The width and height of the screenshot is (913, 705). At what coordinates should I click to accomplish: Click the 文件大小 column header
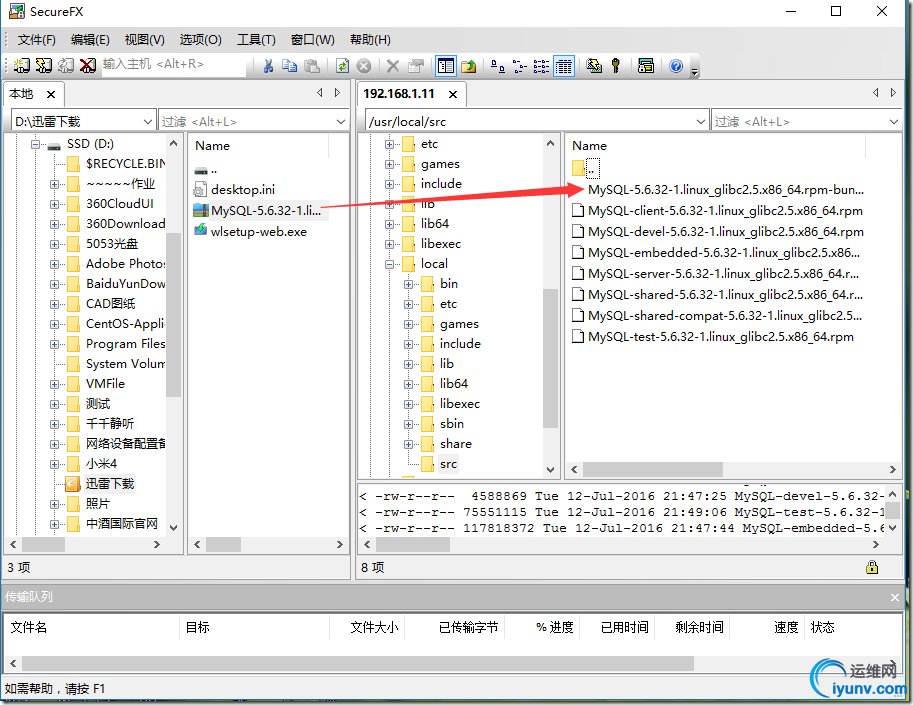click(374, 627)
